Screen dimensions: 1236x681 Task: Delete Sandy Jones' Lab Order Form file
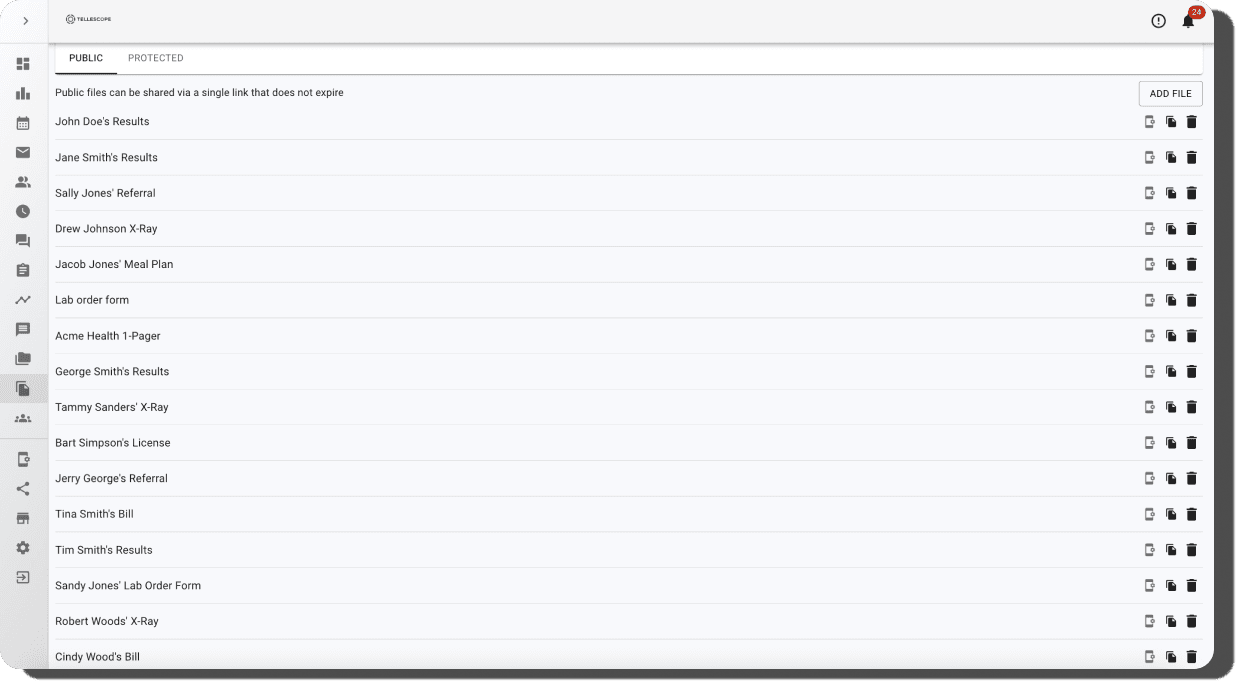tap(1191, 586)
